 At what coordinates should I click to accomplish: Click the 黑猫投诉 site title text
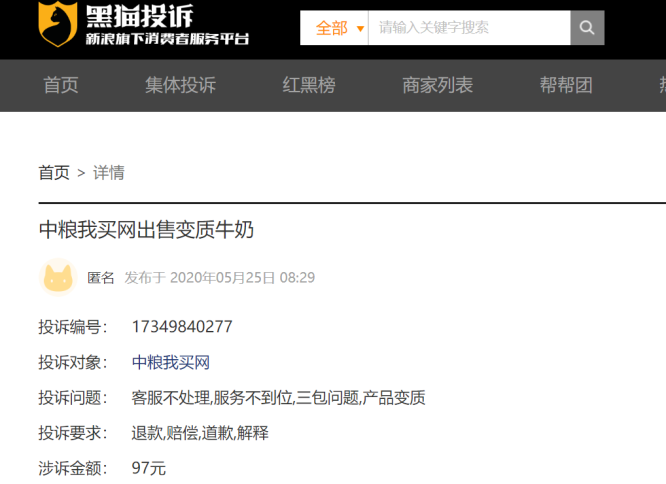pos(140,16)
